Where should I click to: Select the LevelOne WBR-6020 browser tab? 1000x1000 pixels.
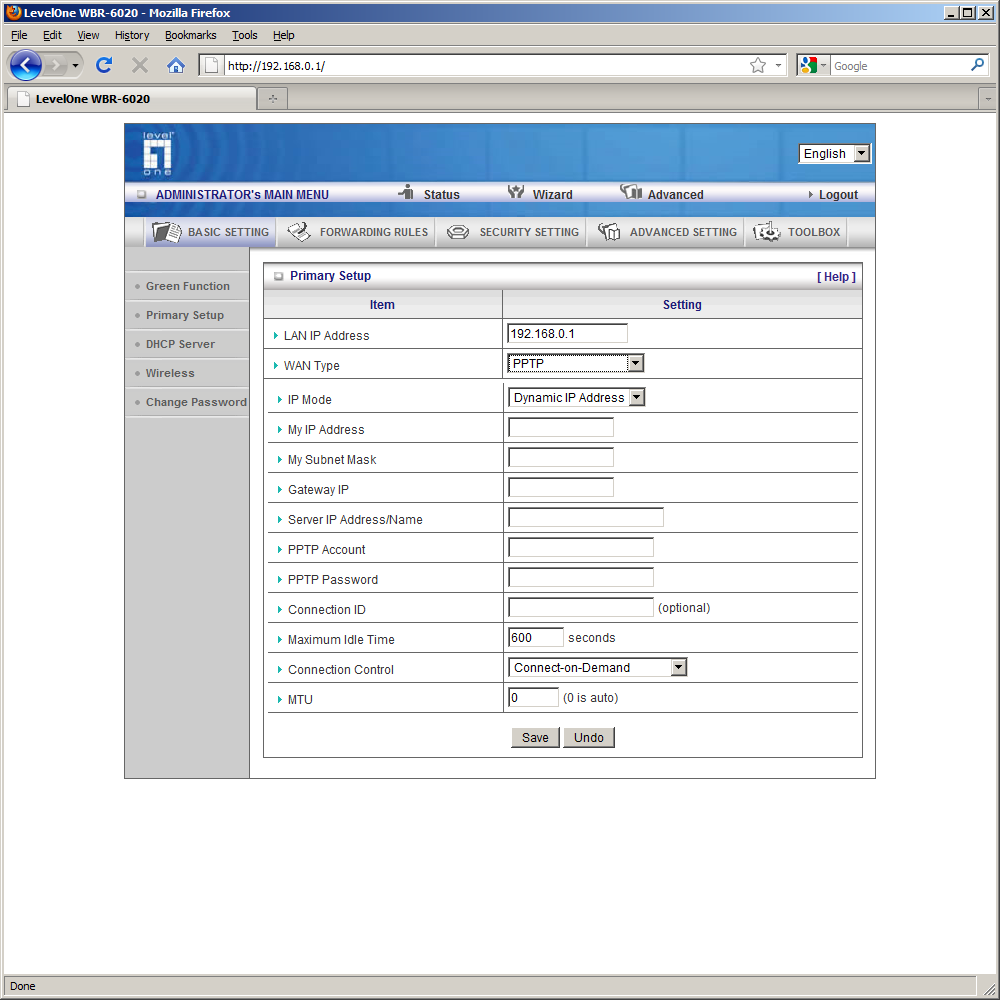[x=131, y=99]
